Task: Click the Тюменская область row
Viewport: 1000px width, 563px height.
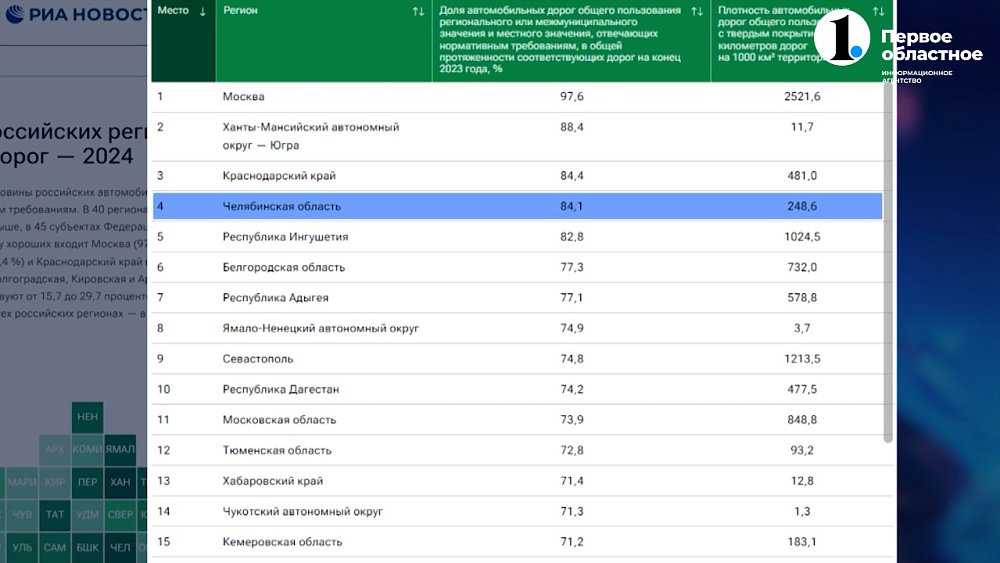Action: (x=517, y=450)
